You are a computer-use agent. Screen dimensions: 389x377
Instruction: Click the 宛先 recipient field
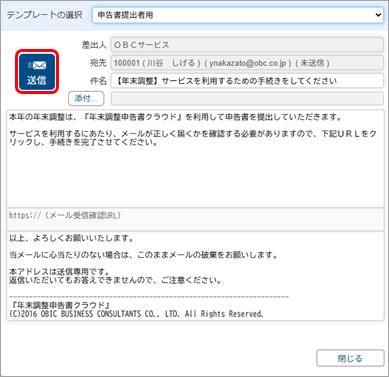tap(247, 63)
